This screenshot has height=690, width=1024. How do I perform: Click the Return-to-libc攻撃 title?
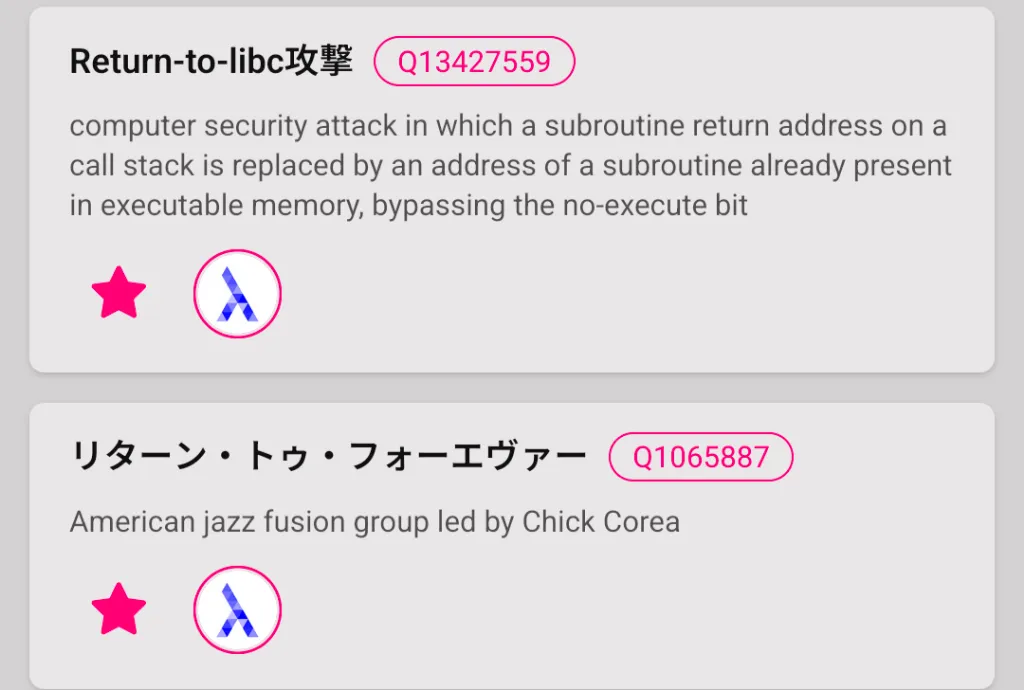tap(211, 62)
